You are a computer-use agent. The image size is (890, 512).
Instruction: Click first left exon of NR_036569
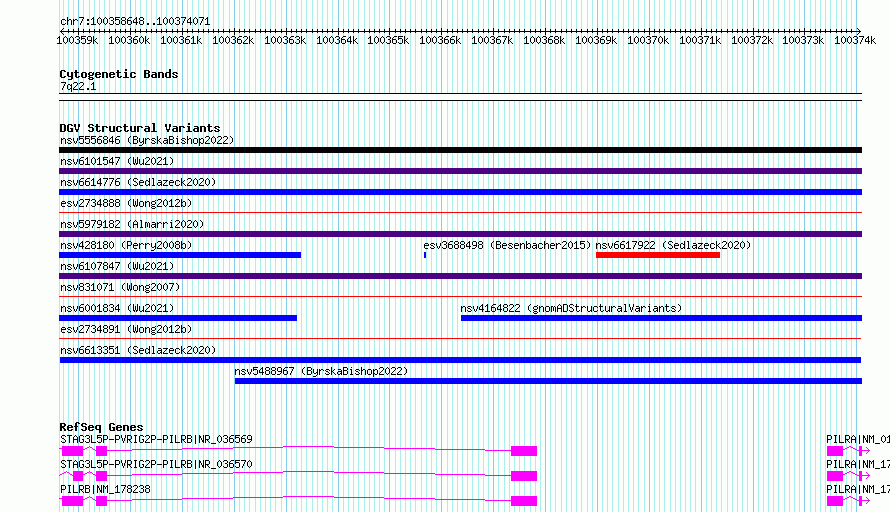72,451
